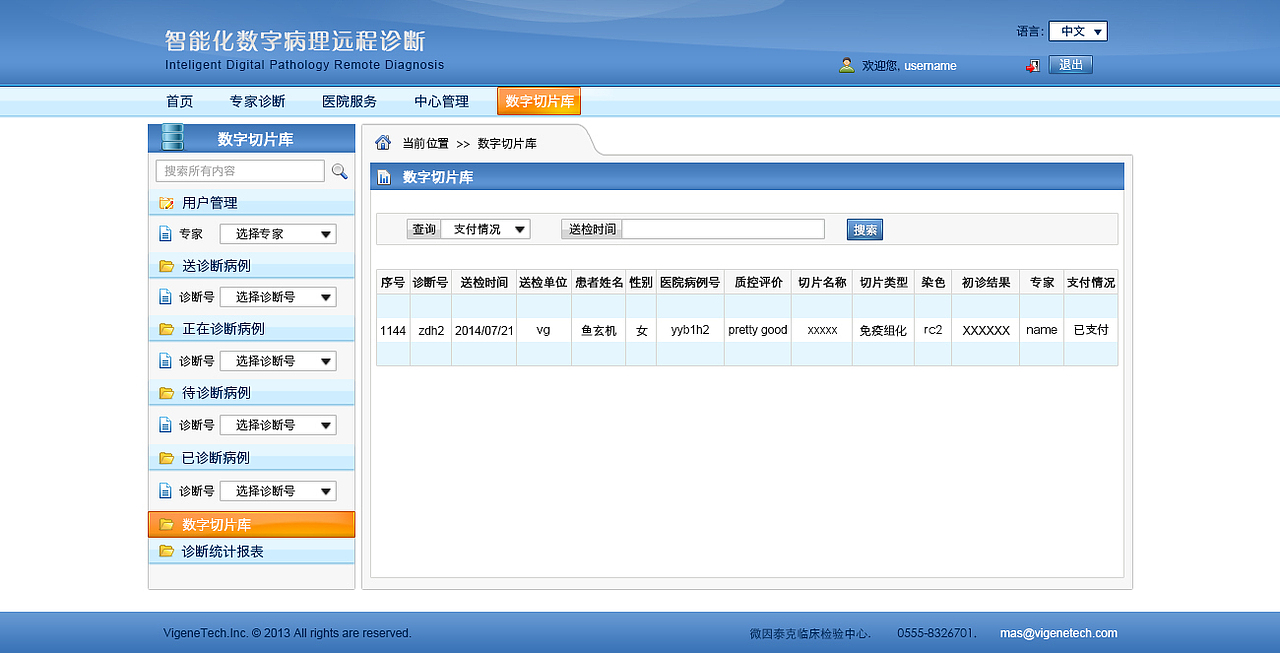Click the XXXXXX initial diagnosis cell
Image resolution: width=1280 pixels, height=653 pixels.
click(986, 330)
